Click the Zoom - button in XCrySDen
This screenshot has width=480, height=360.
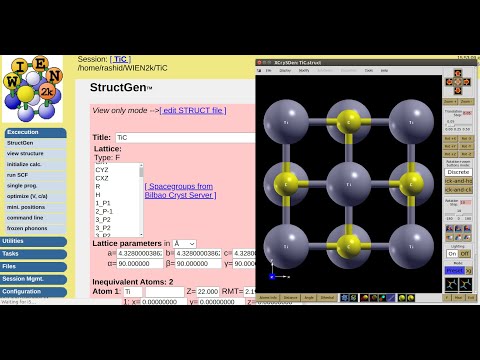(x=466, y=101)
